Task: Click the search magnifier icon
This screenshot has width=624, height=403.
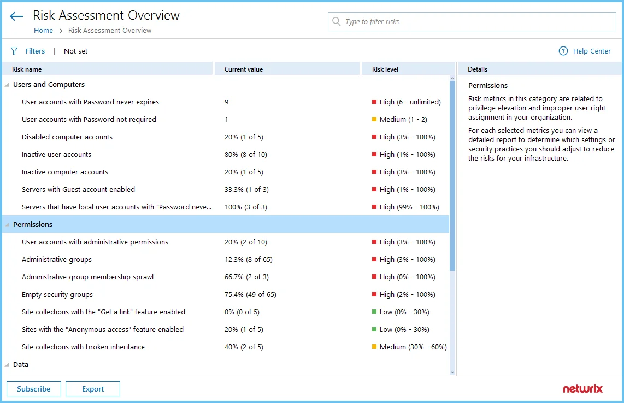Action: [x=336, y=21]
